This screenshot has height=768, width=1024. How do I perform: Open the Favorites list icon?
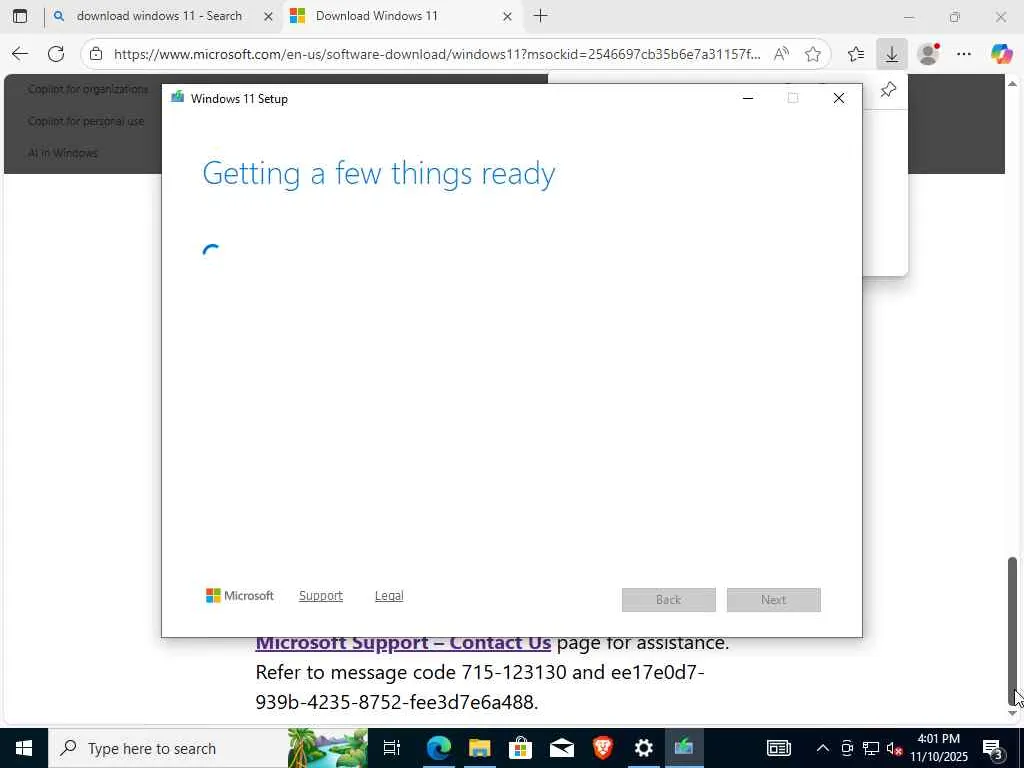(856, 54)
